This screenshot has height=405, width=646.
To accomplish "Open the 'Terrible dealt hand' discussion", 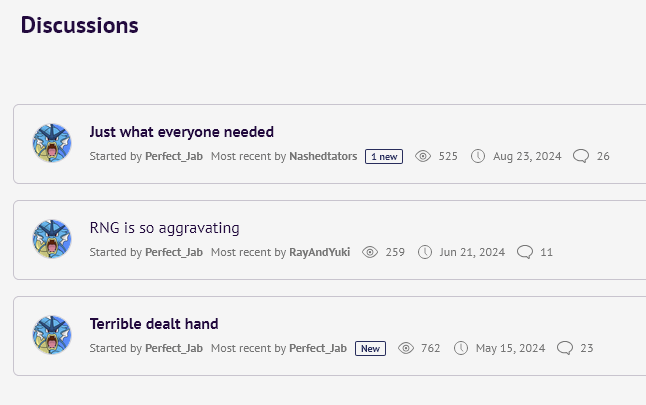I will point(154,324).
